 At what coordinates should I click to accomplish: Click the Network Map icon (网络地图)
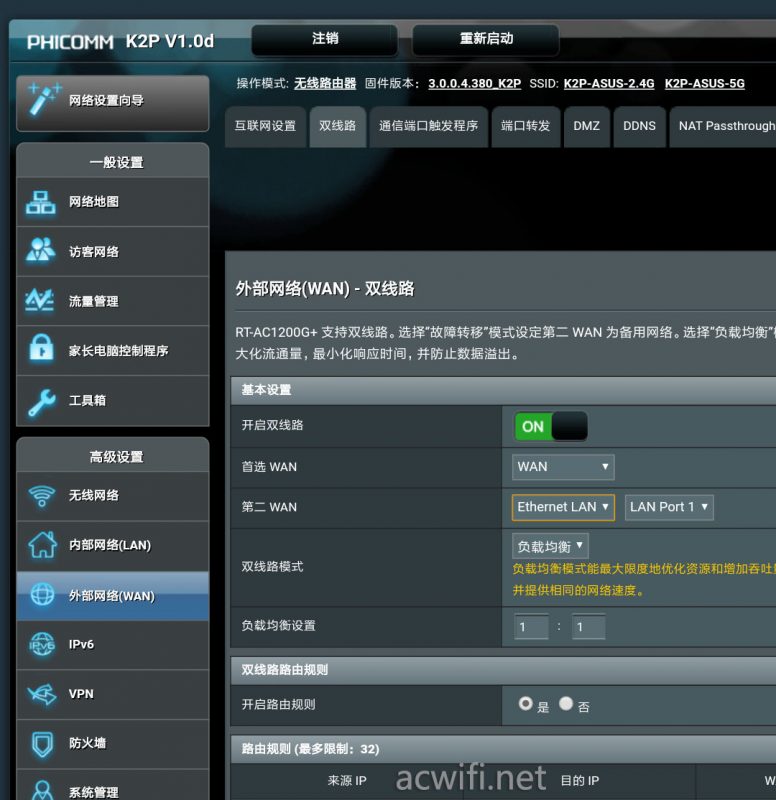tap(41, 203)
